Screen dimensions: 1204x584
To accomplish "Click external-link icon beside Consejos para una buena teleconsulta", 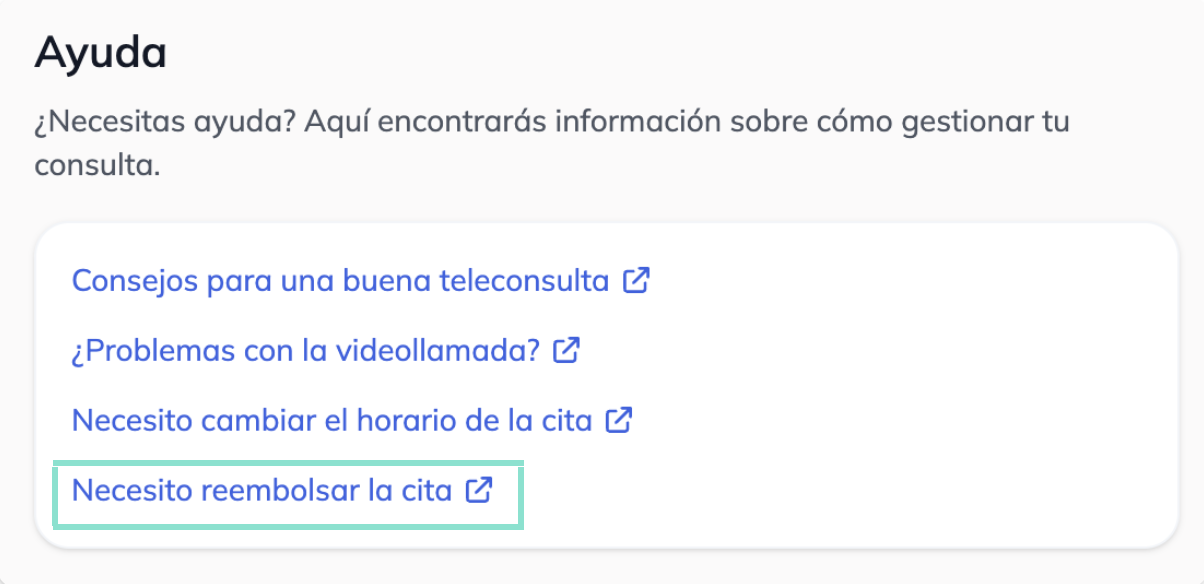I will (636, 281).
